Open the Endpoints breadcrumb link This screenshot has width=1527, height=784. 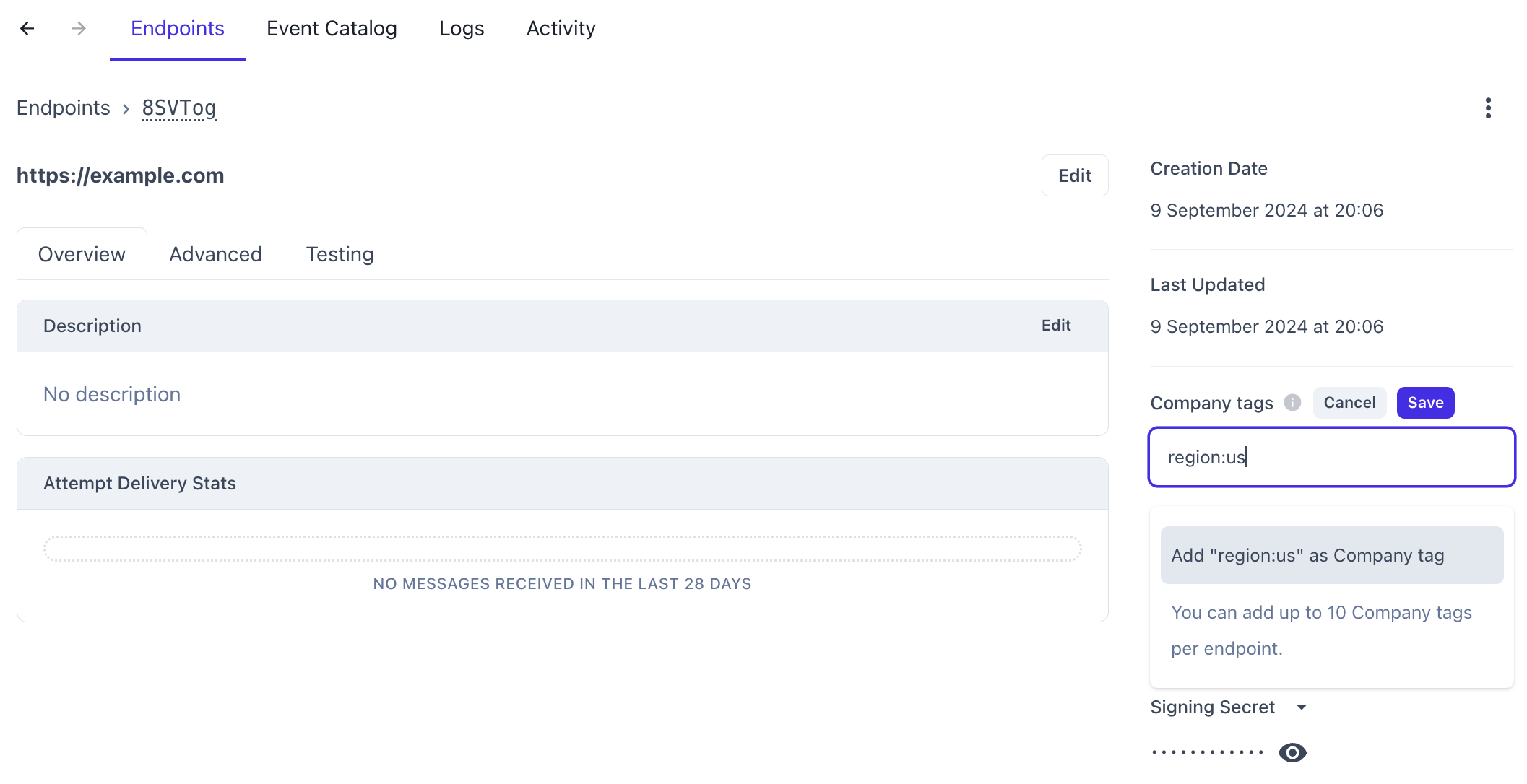click(64, 108)
